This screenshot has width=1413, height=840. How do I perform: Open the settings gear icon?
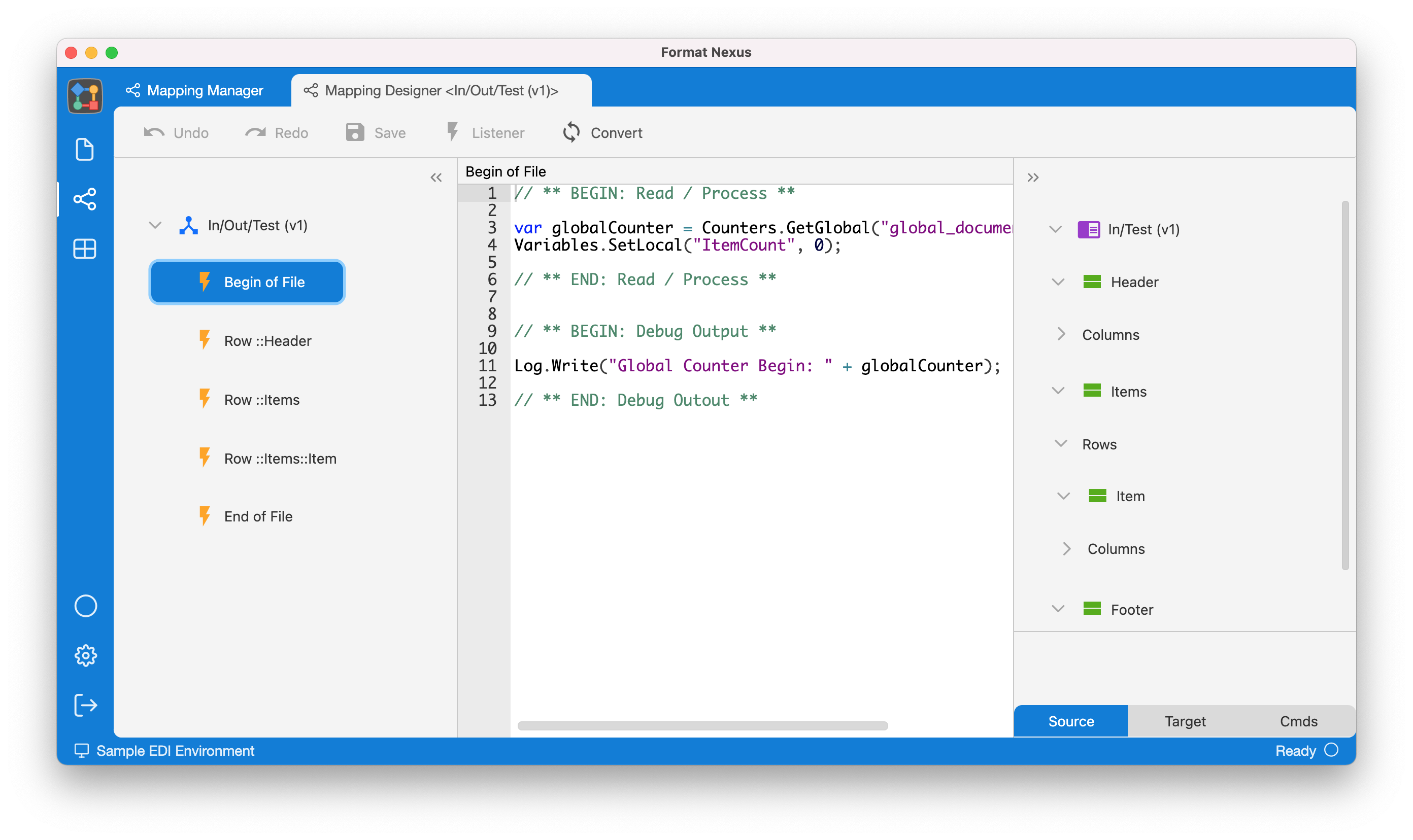pos(85,655)
